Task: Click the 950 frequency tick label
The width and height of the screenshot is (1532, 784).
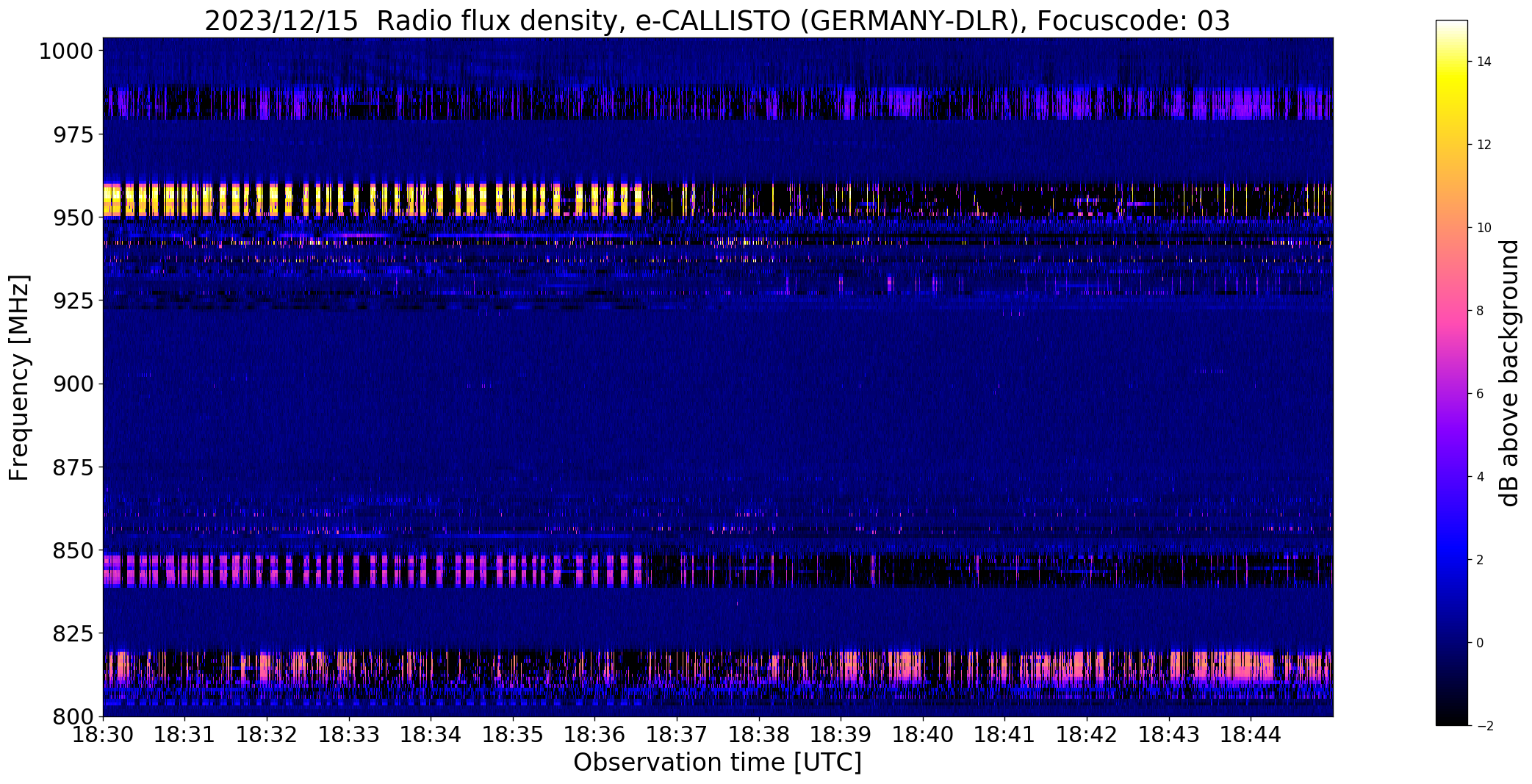Action: click(x=73, y=218)
